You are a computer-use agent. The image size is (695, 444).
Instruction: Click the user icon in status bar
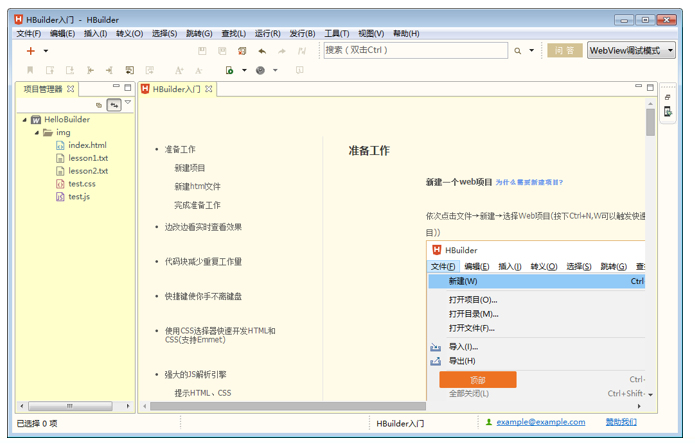pos(489,423)
